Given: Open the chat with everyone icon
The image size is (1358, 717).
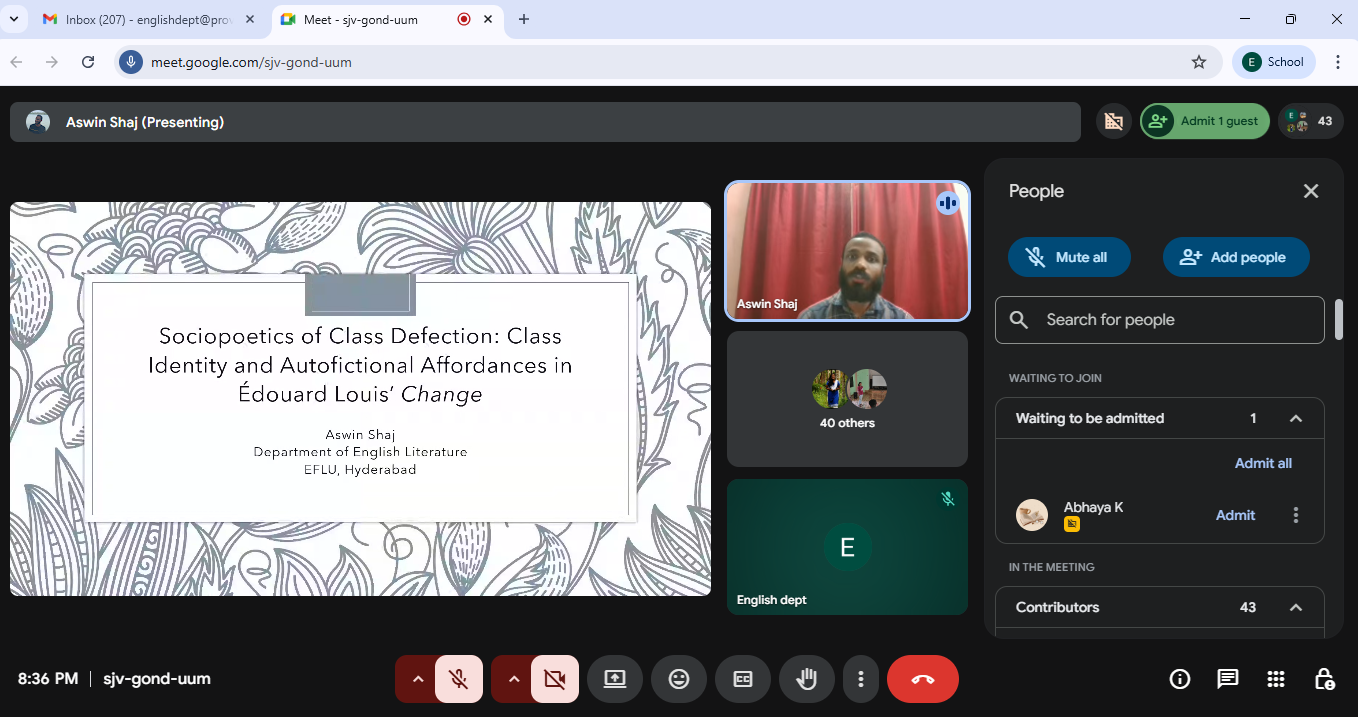Looking at the screenshot, I should 1228,679.
